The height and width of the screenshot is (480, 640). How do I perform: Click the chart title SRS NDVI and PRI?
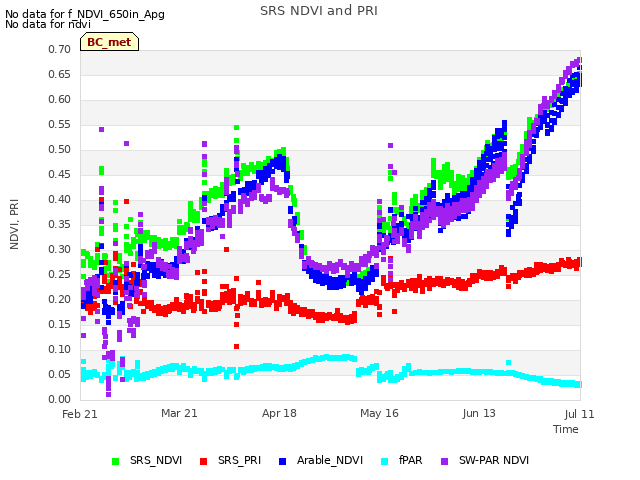click(x=319, y=10)
